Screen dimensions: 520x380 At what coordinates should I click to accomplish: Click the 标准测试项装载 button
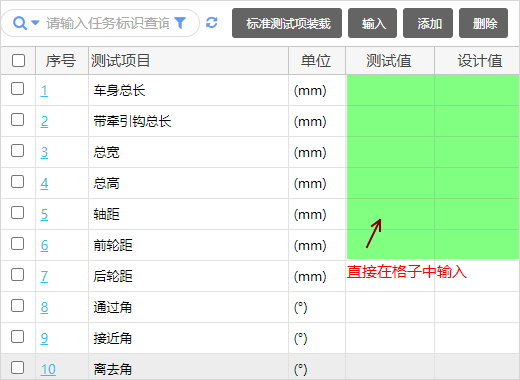[287, 23]
